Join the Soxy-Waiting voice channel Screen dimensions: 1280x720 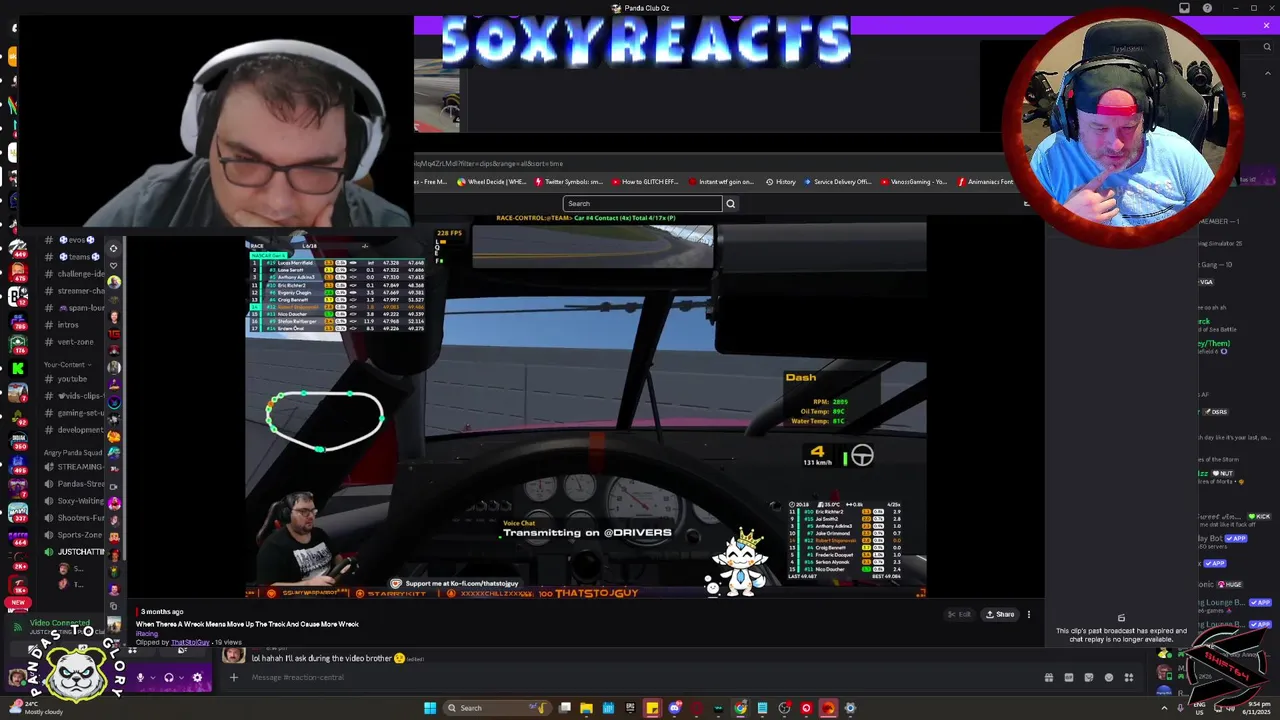(76, 501)
